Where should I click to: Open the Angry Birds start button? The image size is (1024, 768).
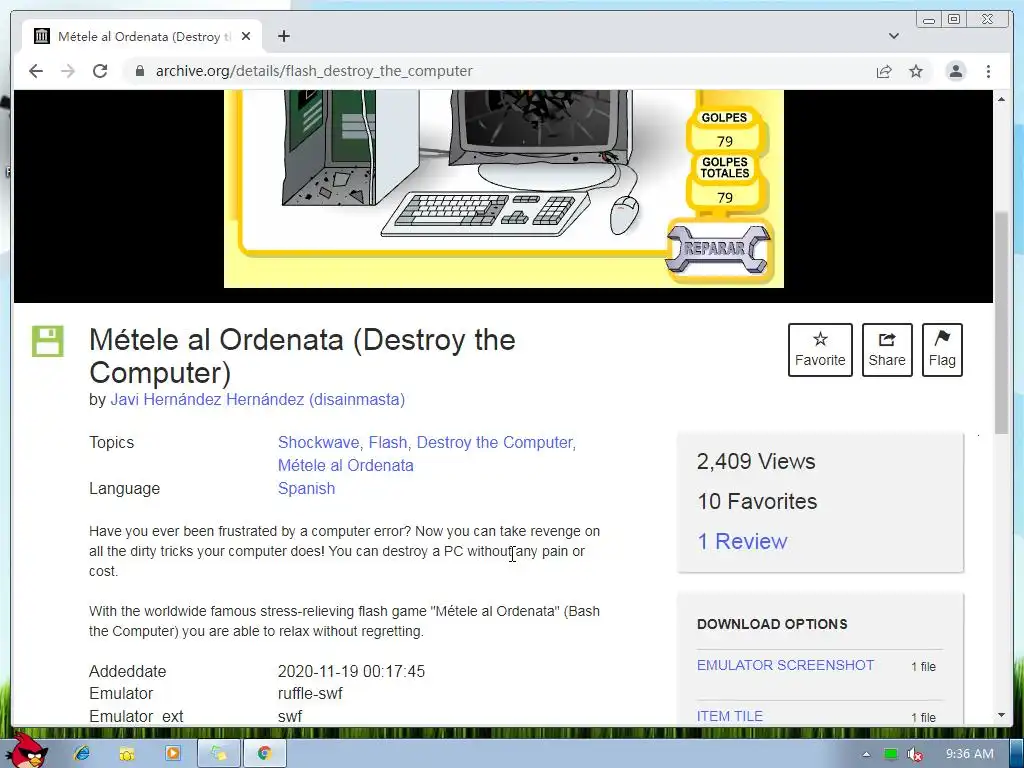pyautogui.click(x=26, y=752)
